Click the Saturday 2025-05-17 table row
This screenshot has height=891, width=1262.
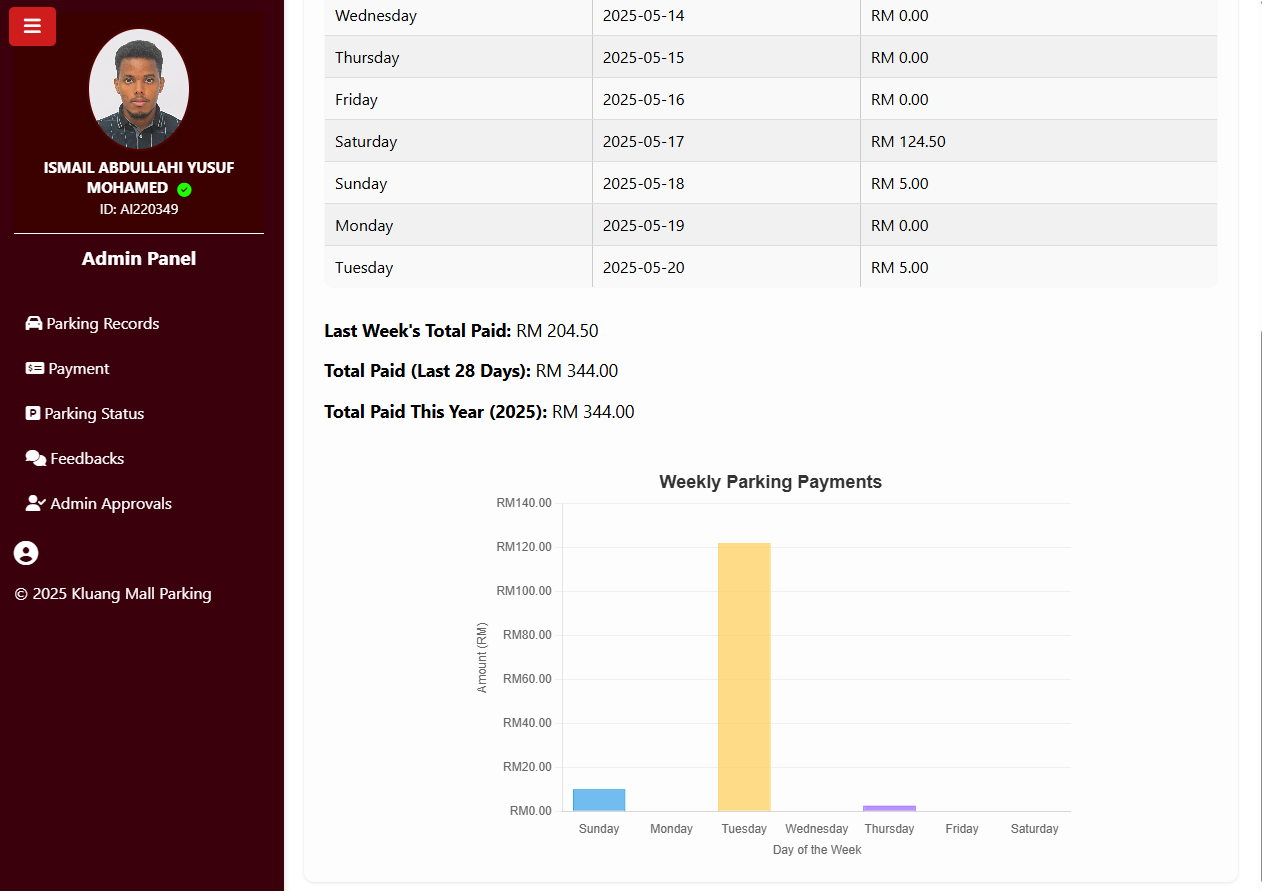tap(771, 141)
